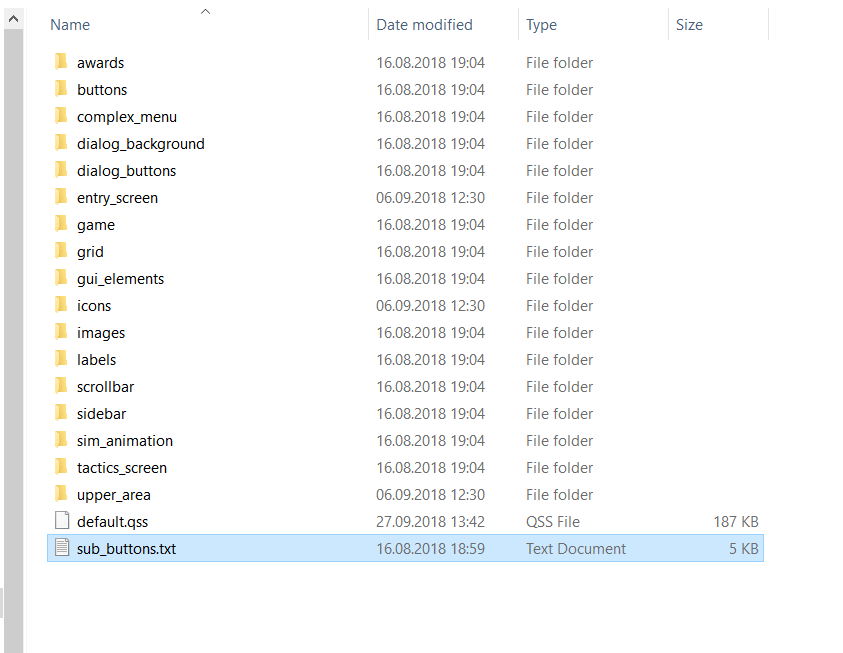Sort files by the Name column header
Viewport: 843px width, 653px height.
pyautogui.click(x=70, y=25)
